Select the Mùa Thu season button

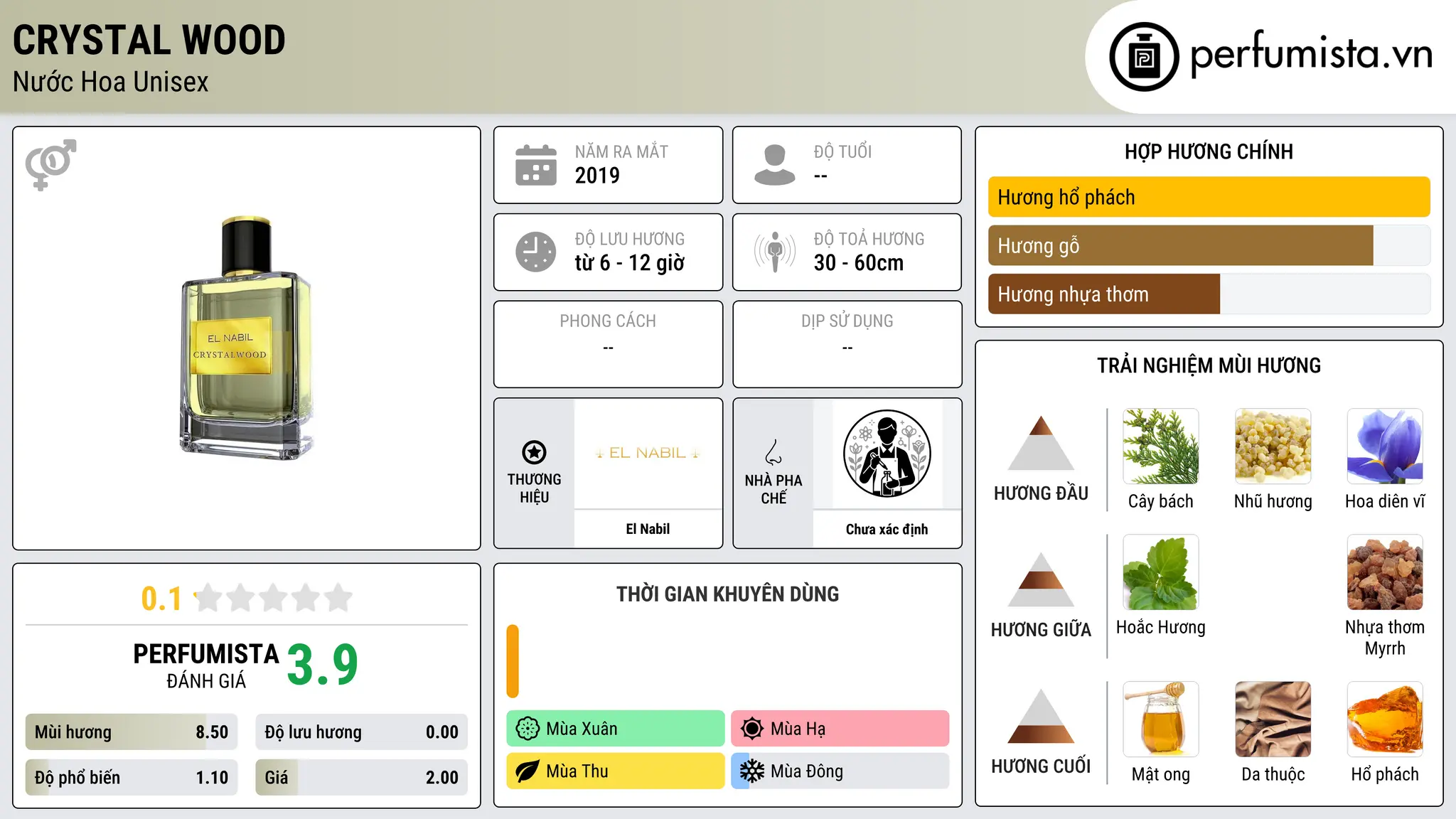point(616,771)
